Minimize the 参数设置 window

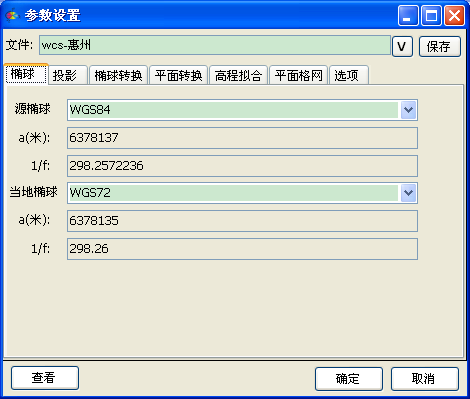(408, 15)
